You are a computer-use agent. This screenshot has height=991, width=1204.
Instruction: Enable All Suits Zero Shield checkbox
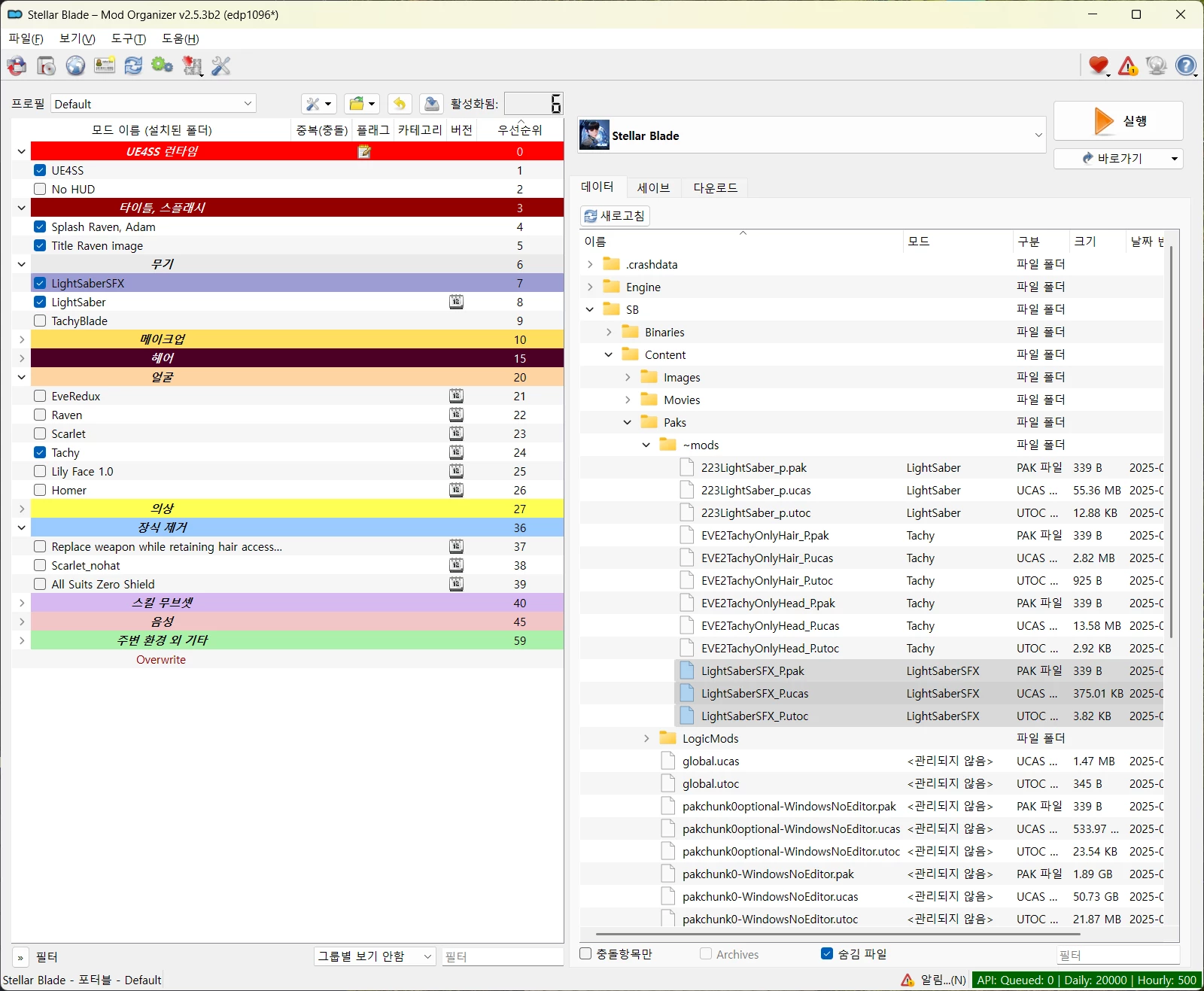pyautogui.click(x=40, y=584)
